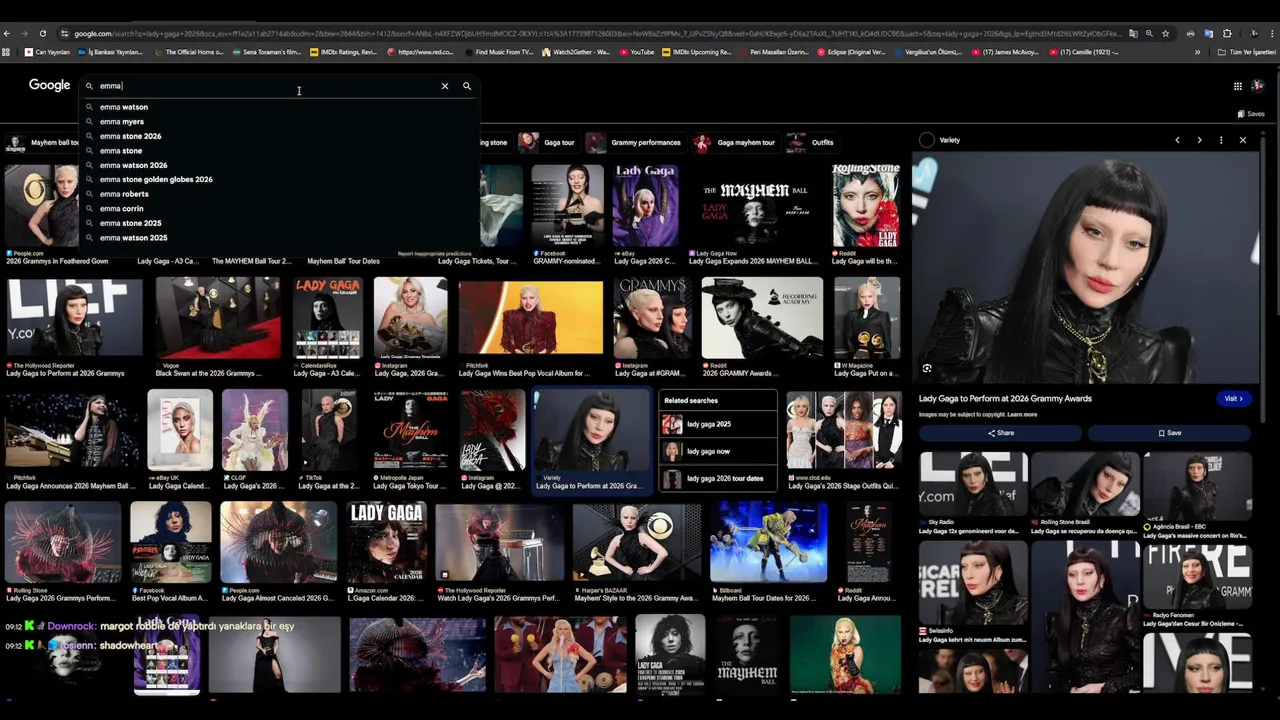1280x720 pixels.
Task: Select the 'emma stone 2026' suggestion
Action: (280, 136)
